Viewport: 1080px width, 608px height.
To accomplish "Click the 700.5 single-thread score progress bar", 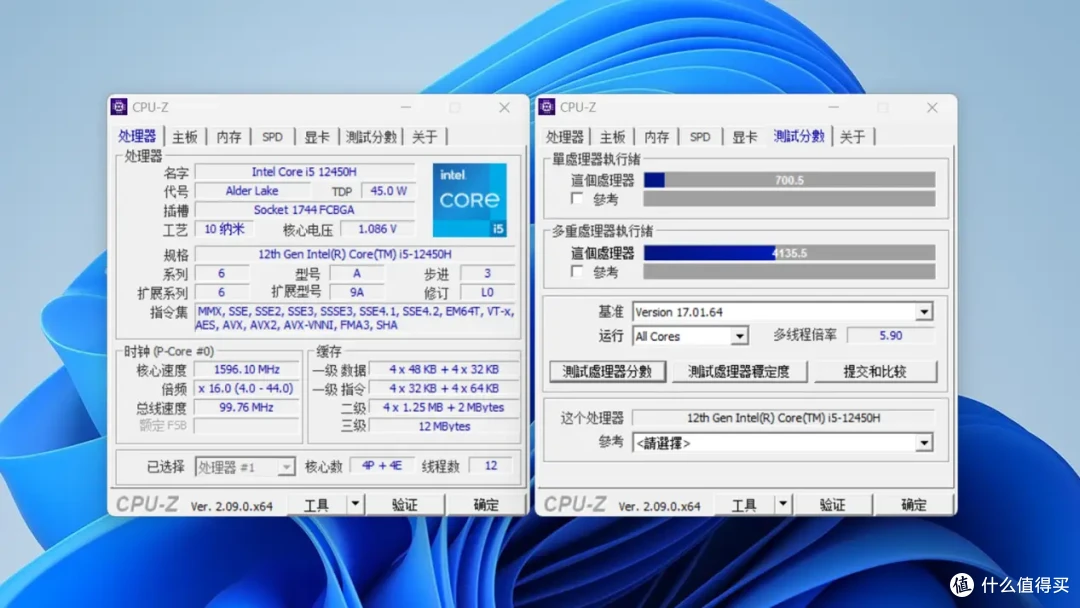I will 790,181.
